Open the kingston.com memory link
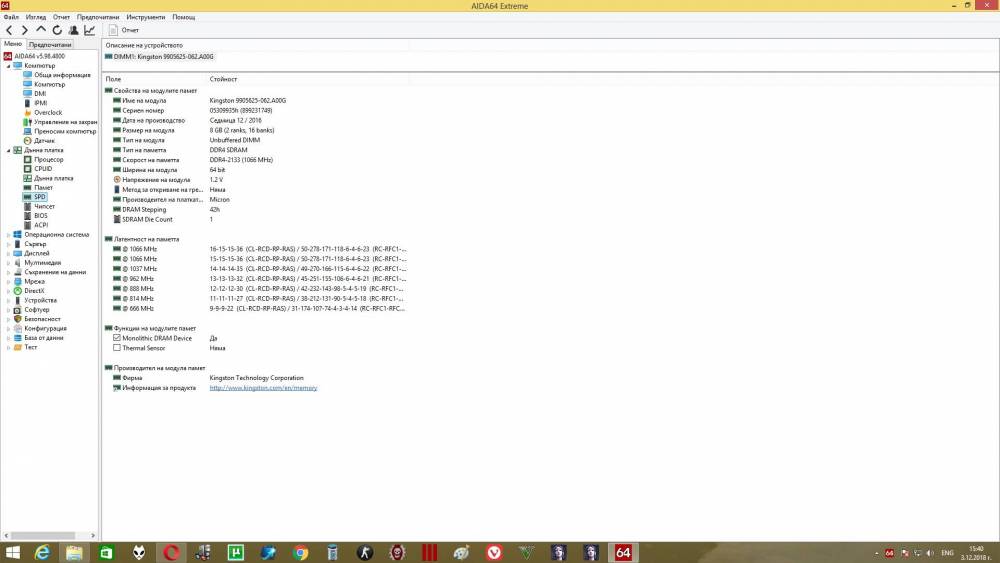Screen dimensions: 1000x563 pyautogui.click(x=263, y=388)
